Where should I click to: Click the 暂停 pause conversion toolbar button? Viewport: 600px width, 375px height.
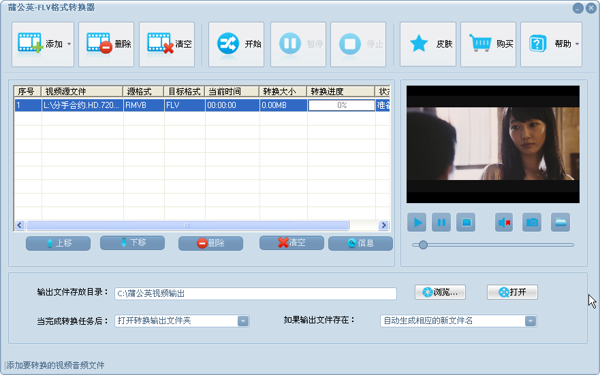point(298,44)
